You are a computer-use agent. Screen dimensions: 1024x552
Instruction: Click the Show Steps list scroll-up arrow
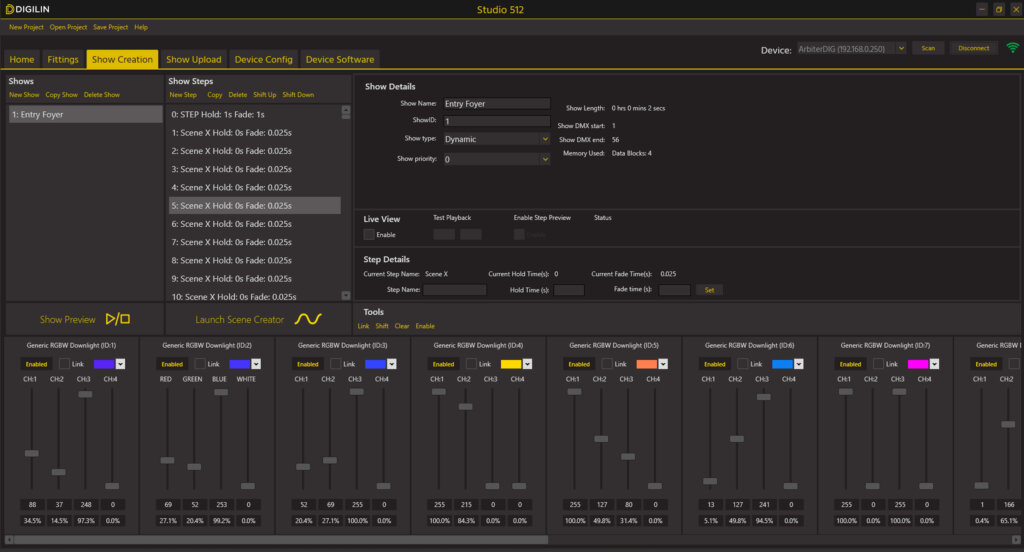coord(347,108)
